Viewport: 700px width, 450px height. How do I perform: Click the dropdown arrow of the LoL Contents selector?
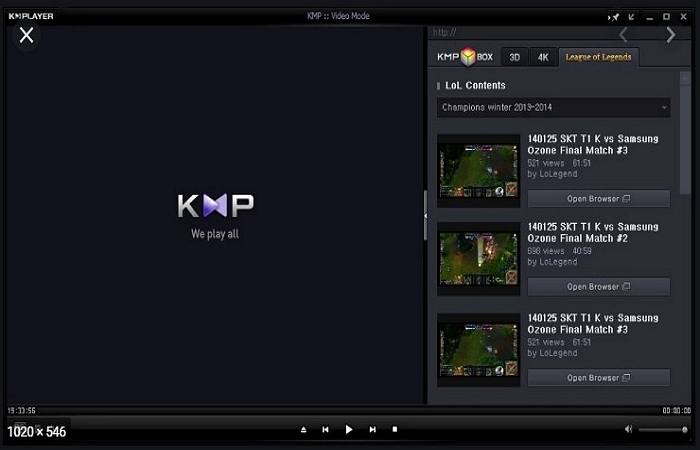(664, 108)
